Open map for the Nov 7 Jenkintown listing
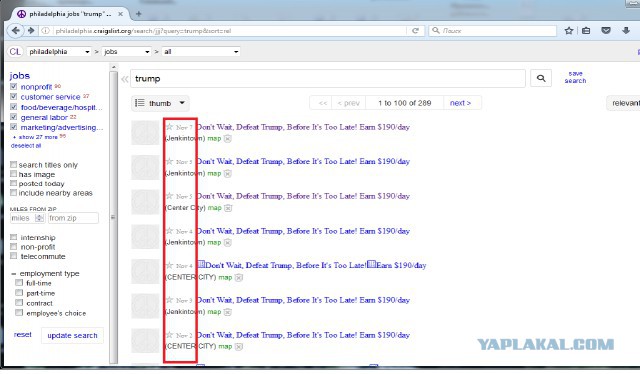 click(x=214, y=139)
